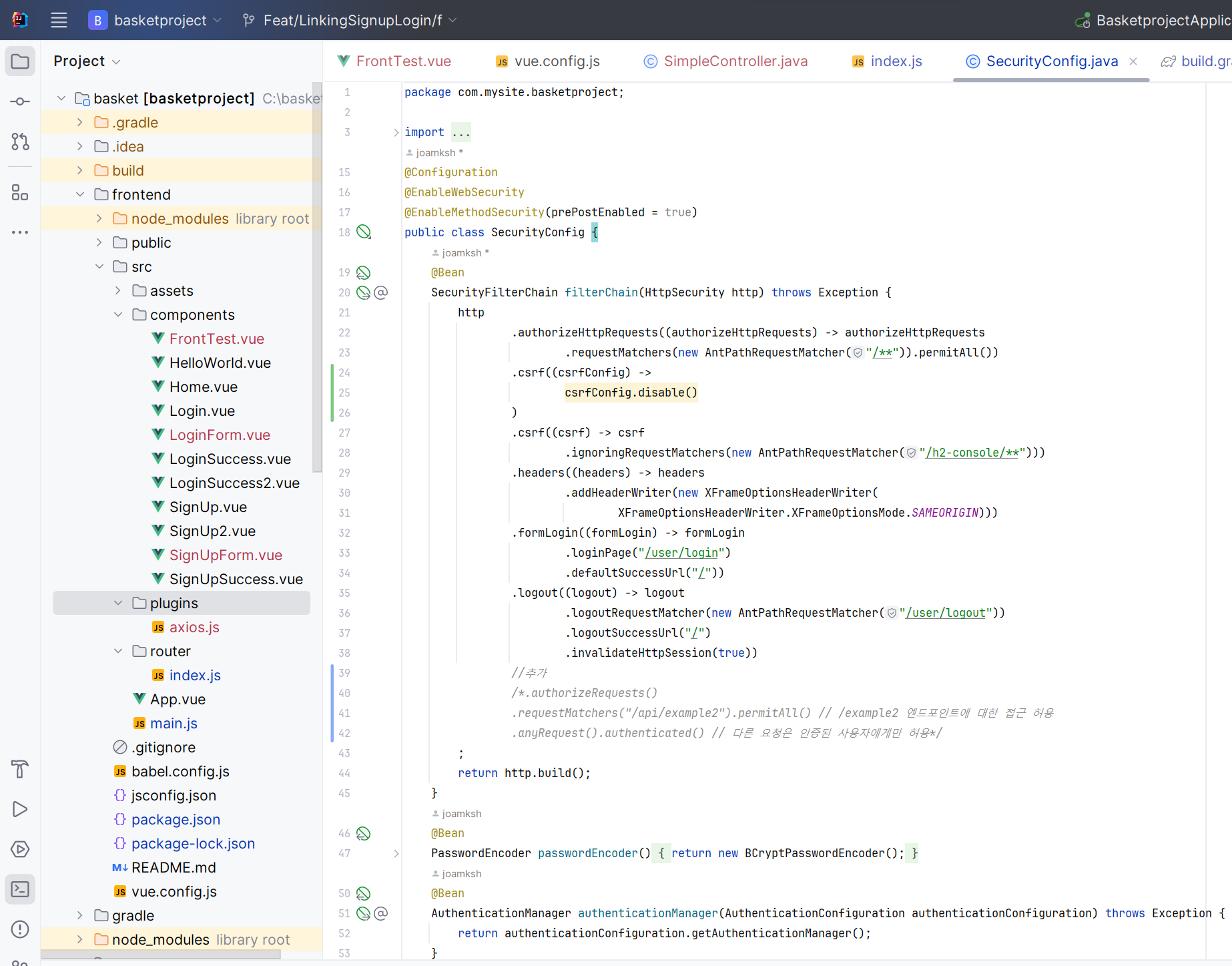Click the project tree vertical scrollbar
The width and height of the screenshot is (1232, 966).
[x=317, y=276]
